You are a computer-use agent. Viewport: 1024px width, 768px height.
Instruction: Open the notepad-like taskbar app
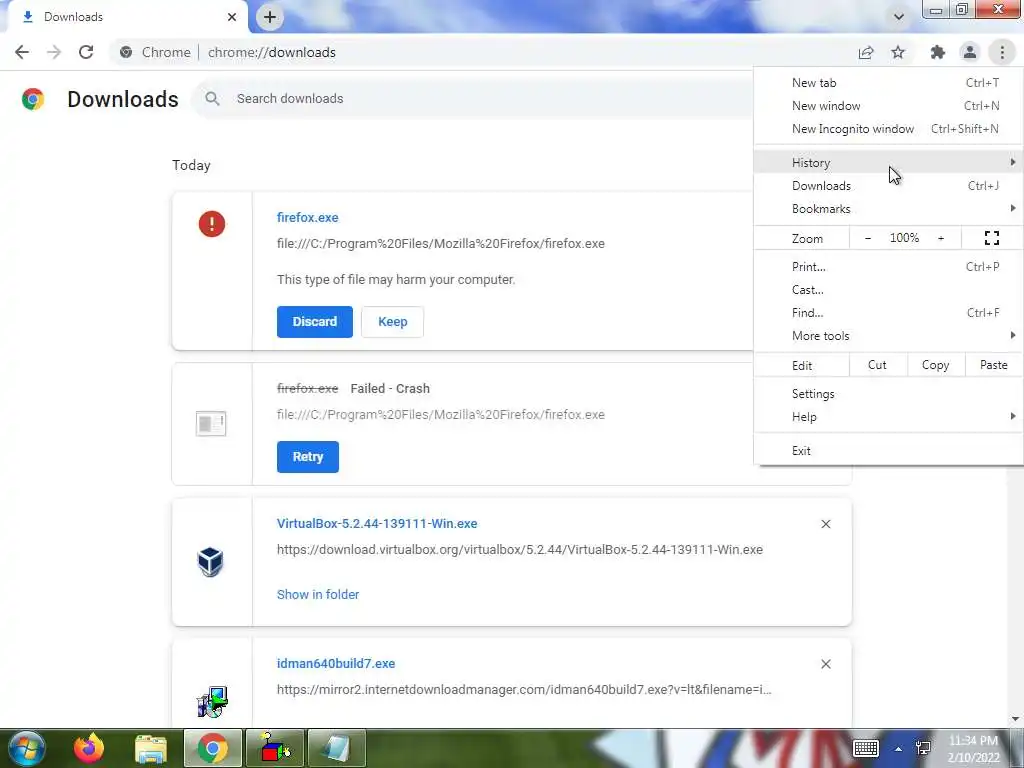pyautogui.click(x=336, y=748)
